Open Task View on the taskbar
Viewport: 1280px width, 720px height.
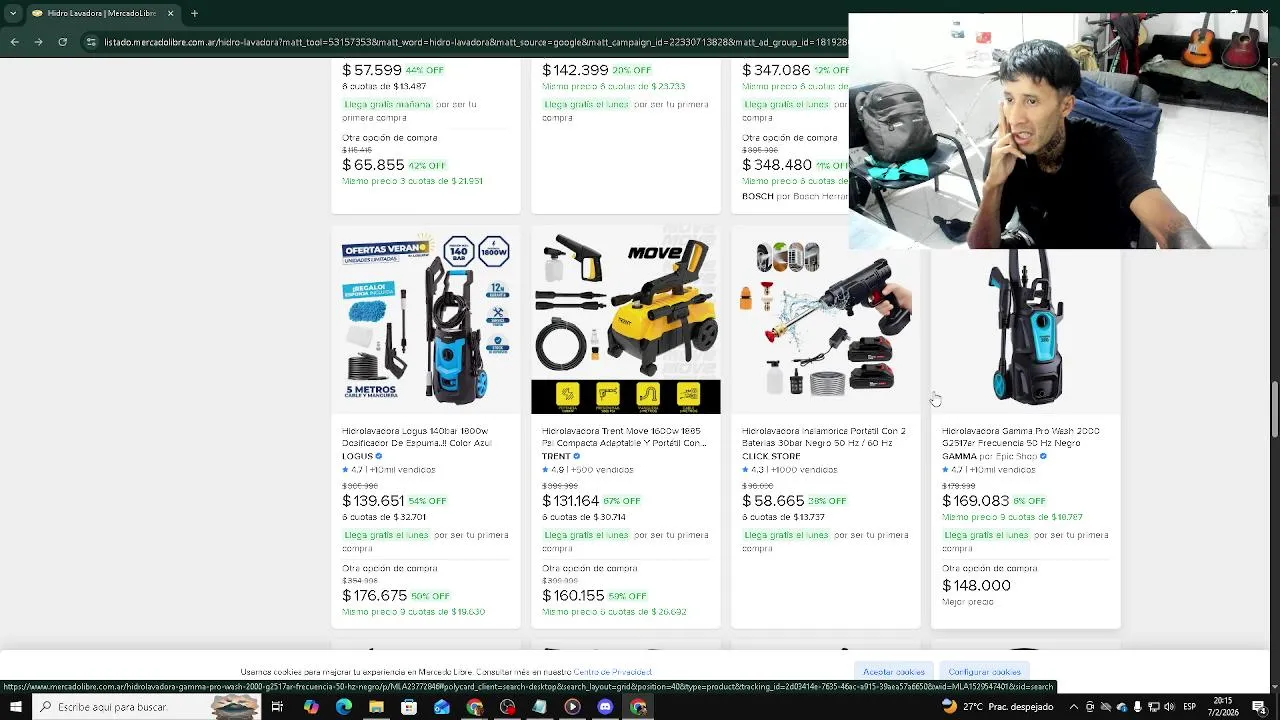pos(277,707)
